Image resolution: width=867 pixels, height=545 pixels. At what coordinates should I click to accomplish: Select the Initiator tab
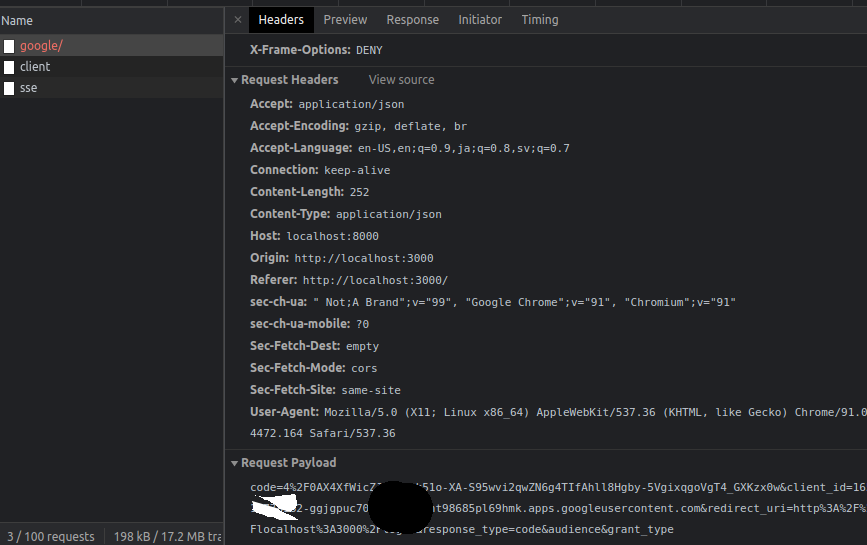click(x=480, y=20)
